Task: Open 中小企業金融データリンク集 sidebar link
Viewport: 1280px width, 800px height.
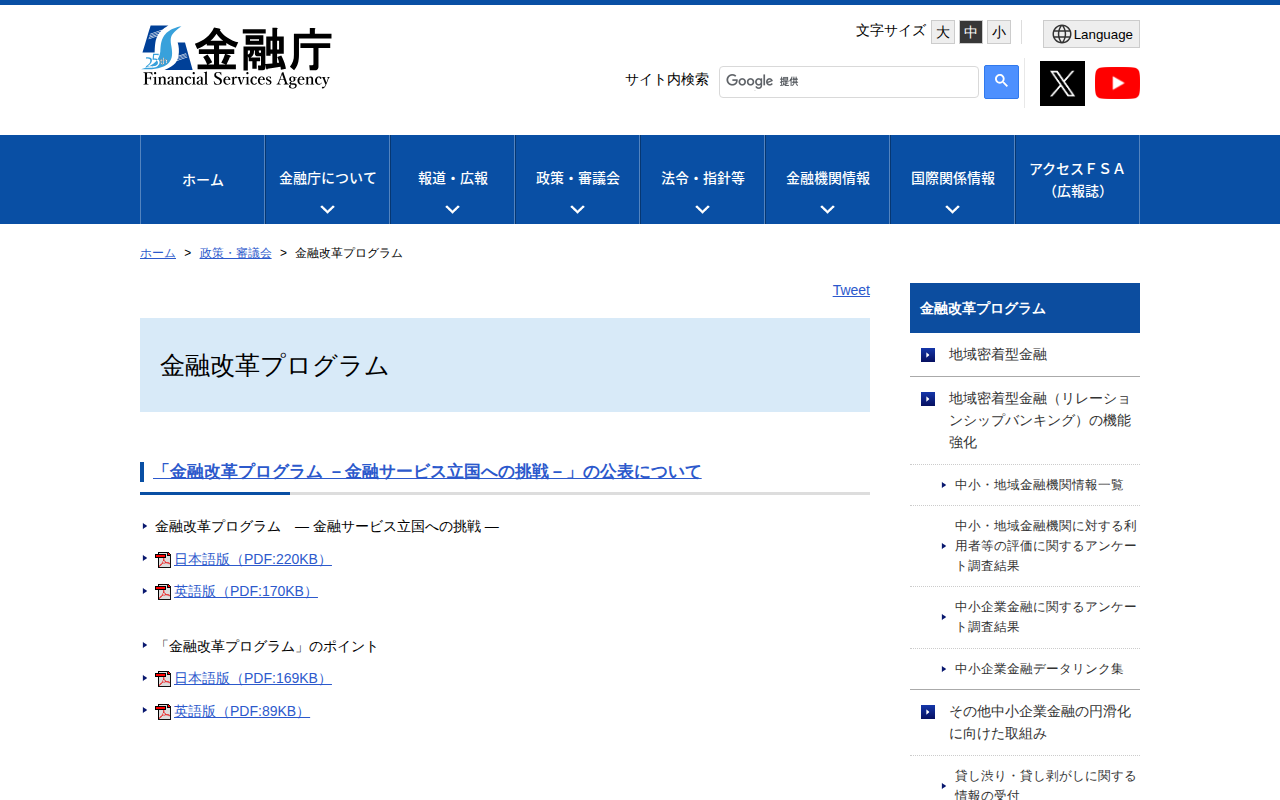Action: click(x=1039, y=669)
